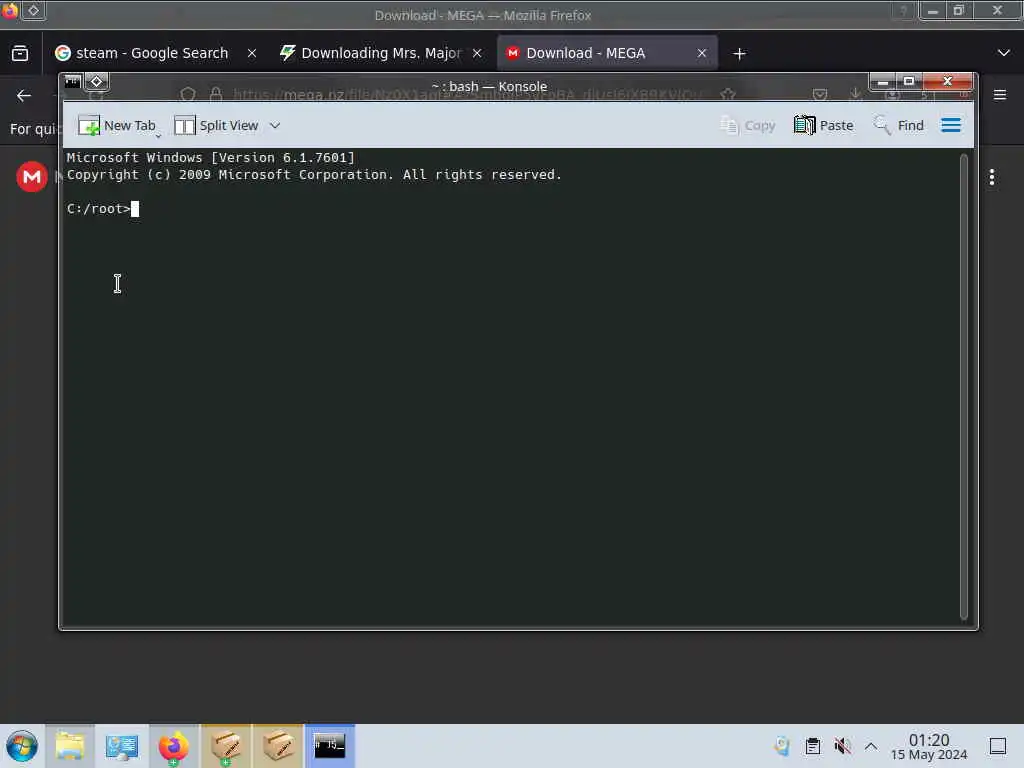Click the 'Copyright (c) 2009 Microsoft Corporation' line
This screenshot has width=1024, height=768.
click(x=314, y=175)
